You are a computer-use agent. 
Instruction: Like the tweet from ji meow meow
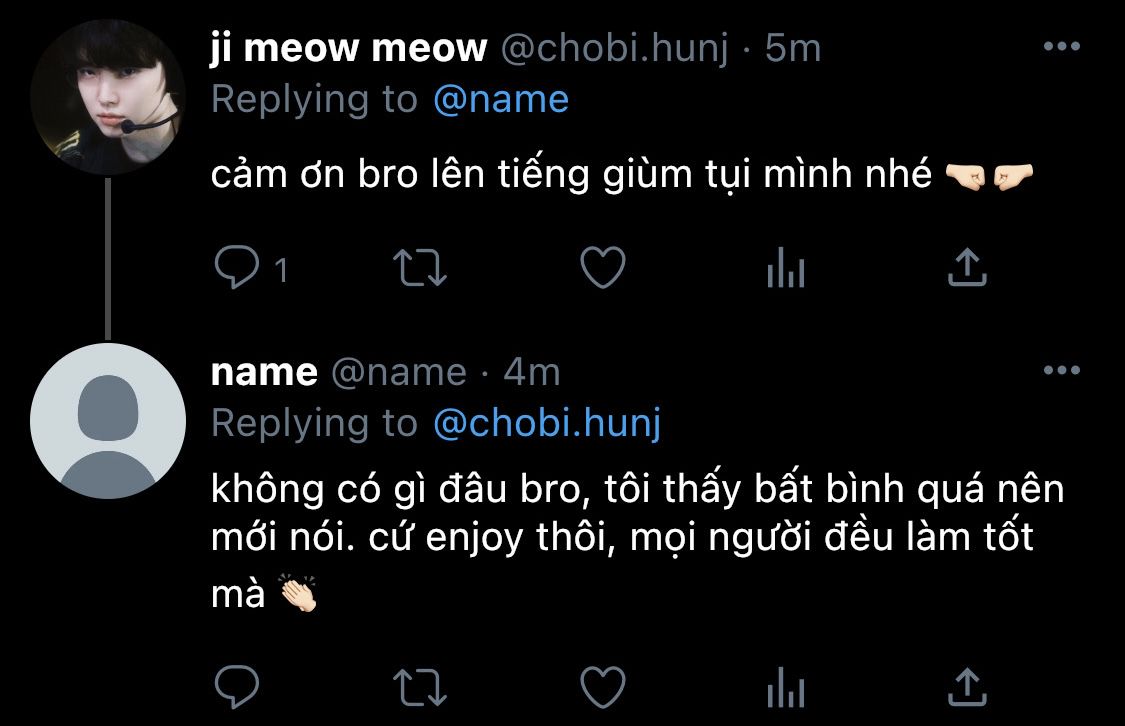[603, 268]
